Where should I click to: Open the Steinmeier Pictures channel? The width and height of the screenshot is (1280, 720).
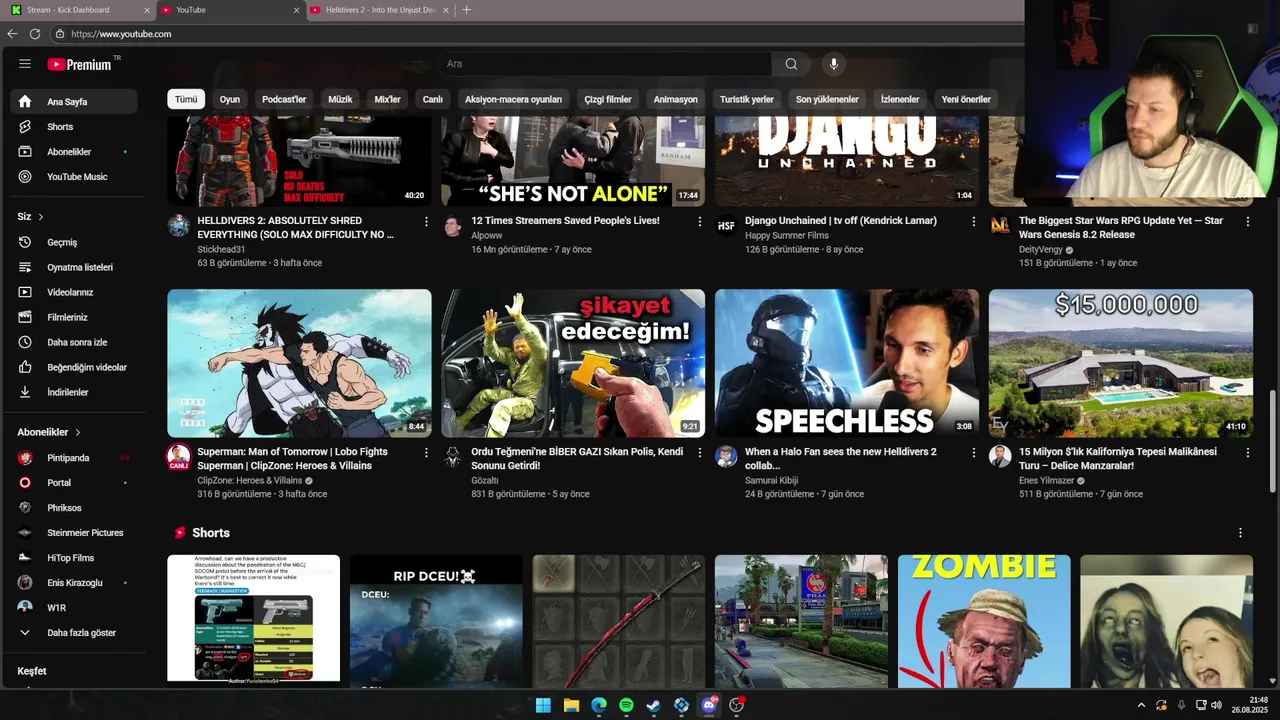74,533
